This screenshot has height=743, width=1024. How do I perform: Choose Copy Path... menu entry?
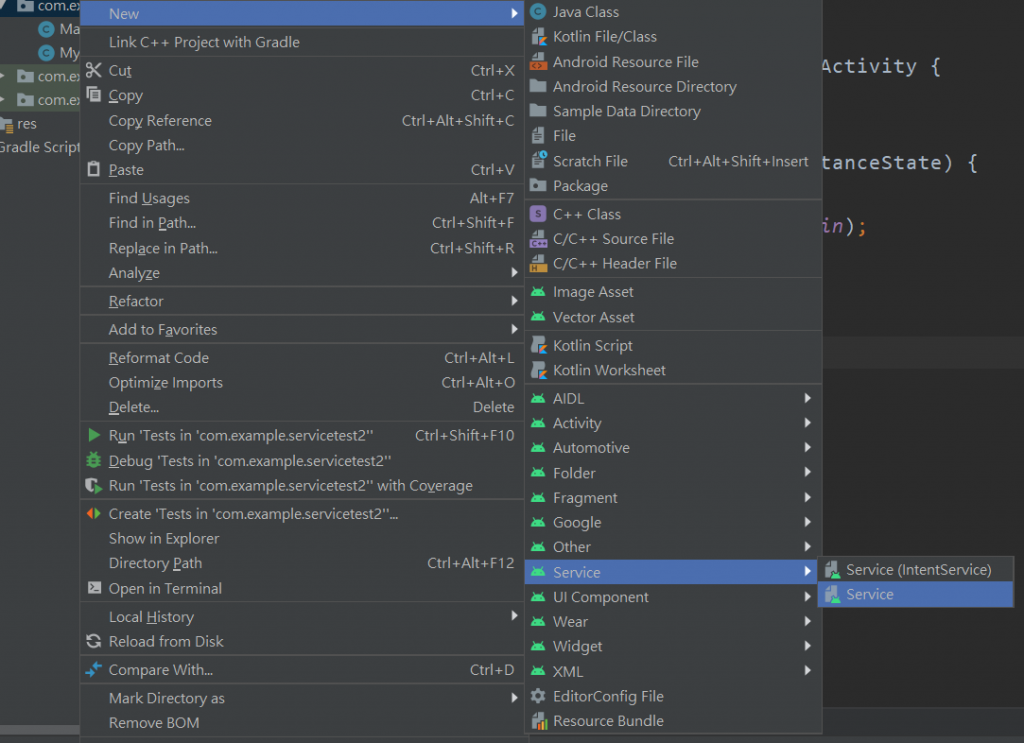(302, 145)
